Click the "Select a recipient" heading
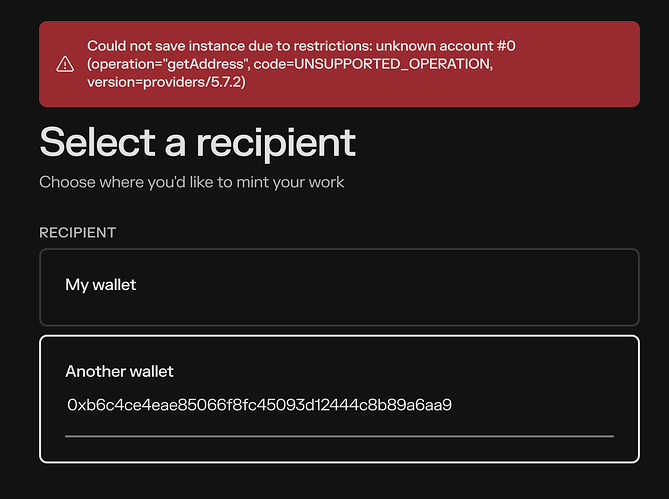Viewport: 669px width, 499px height. pos(198,142)
